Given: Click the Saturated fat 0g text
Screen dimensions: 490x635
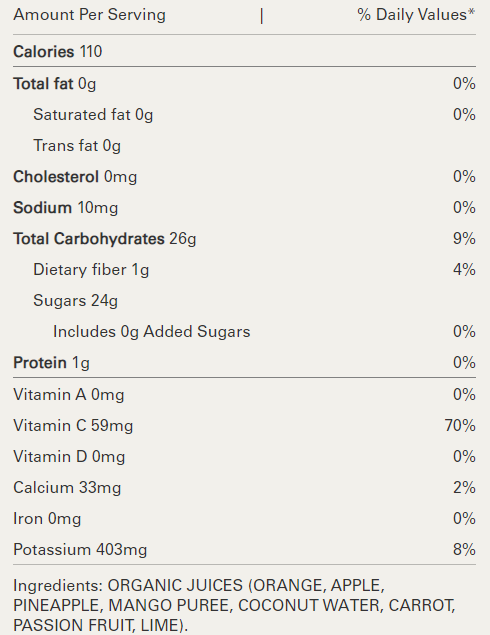Looking at the screenshot, I should (x=93, y=115).
